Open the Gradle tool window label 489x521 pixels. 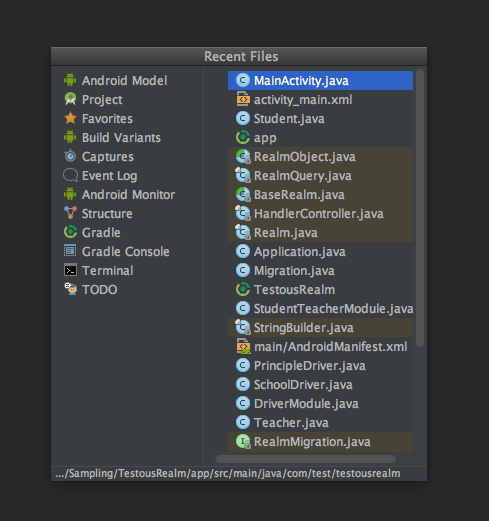click(x=101, y=232)
